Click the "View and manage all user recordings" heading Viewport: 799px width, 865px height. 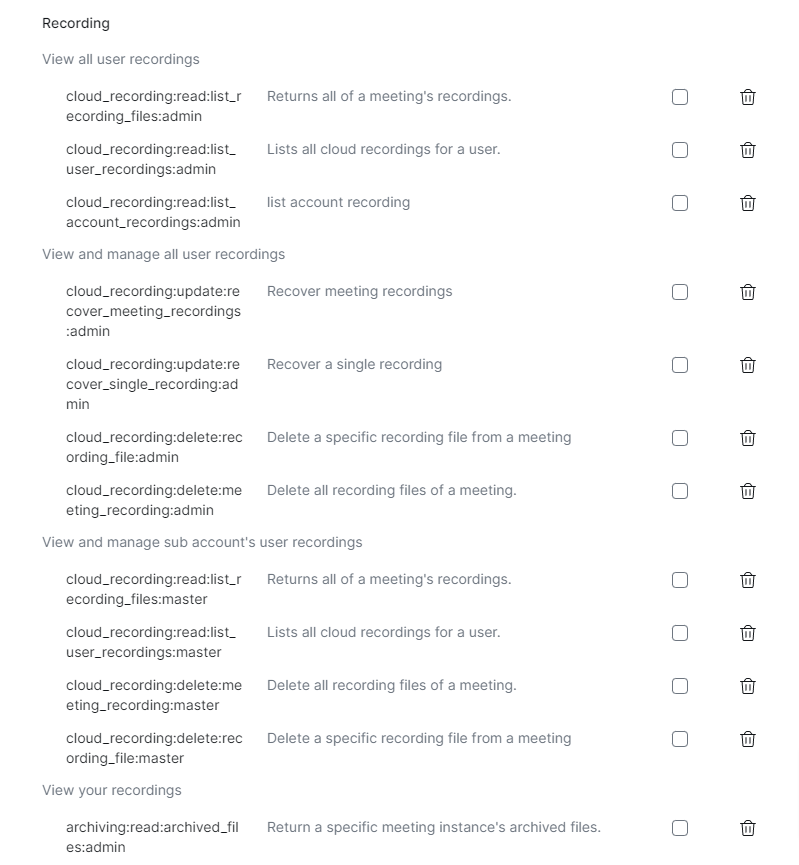click(x=163, y=254)
